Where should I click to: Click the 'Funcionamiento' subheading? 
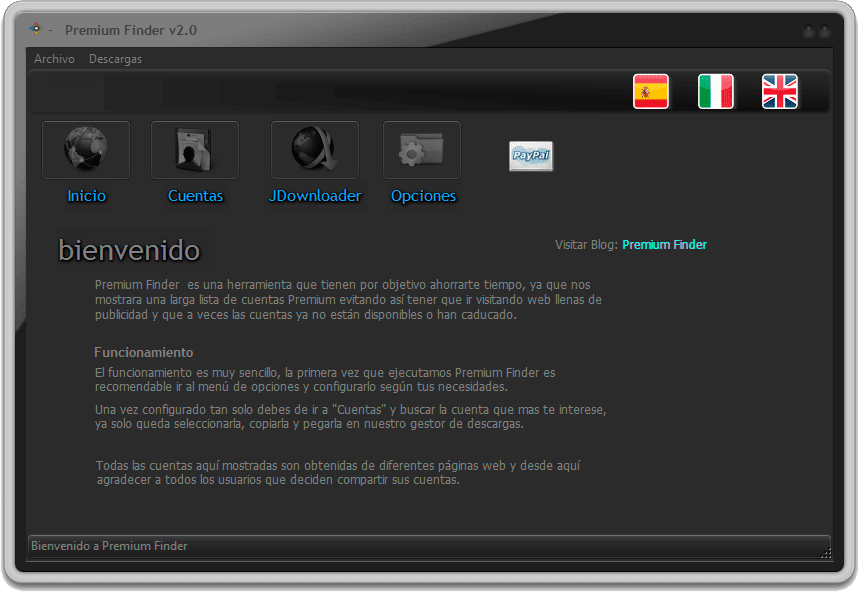click(144, 352)
